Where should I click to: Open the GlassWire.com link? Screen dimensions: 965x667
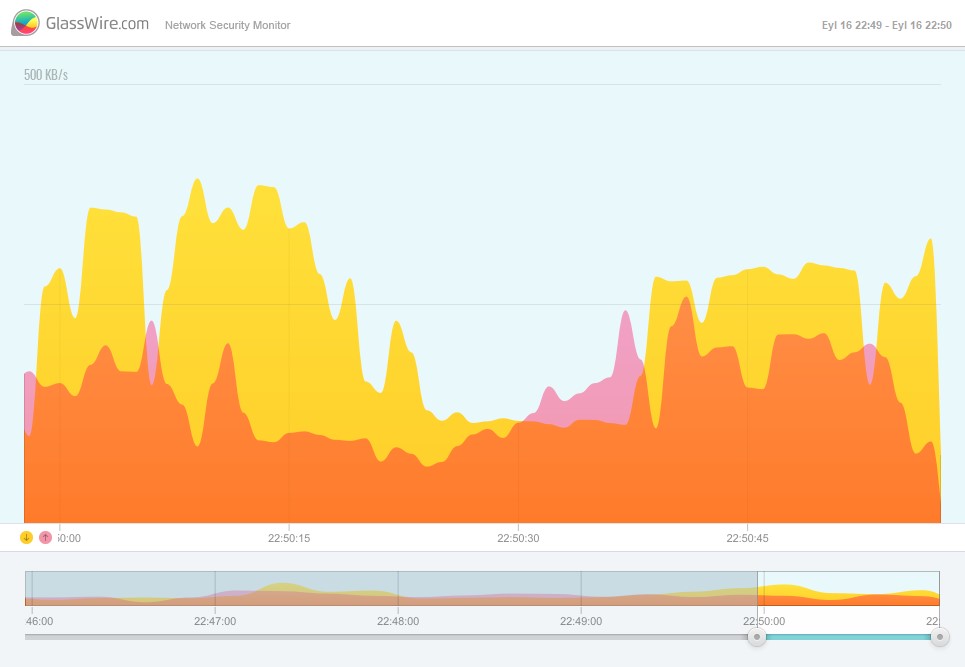pos(97,23)
